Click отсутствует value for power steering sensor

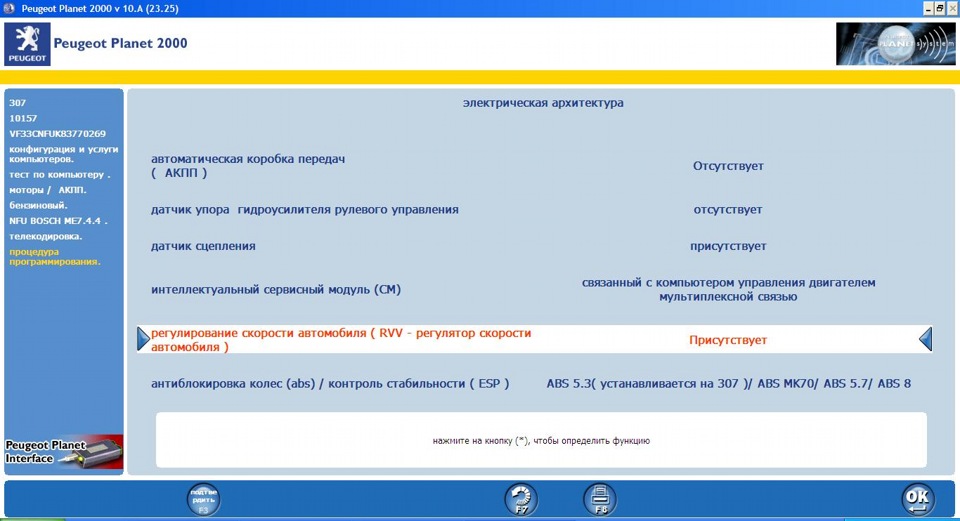click(728, 209)
